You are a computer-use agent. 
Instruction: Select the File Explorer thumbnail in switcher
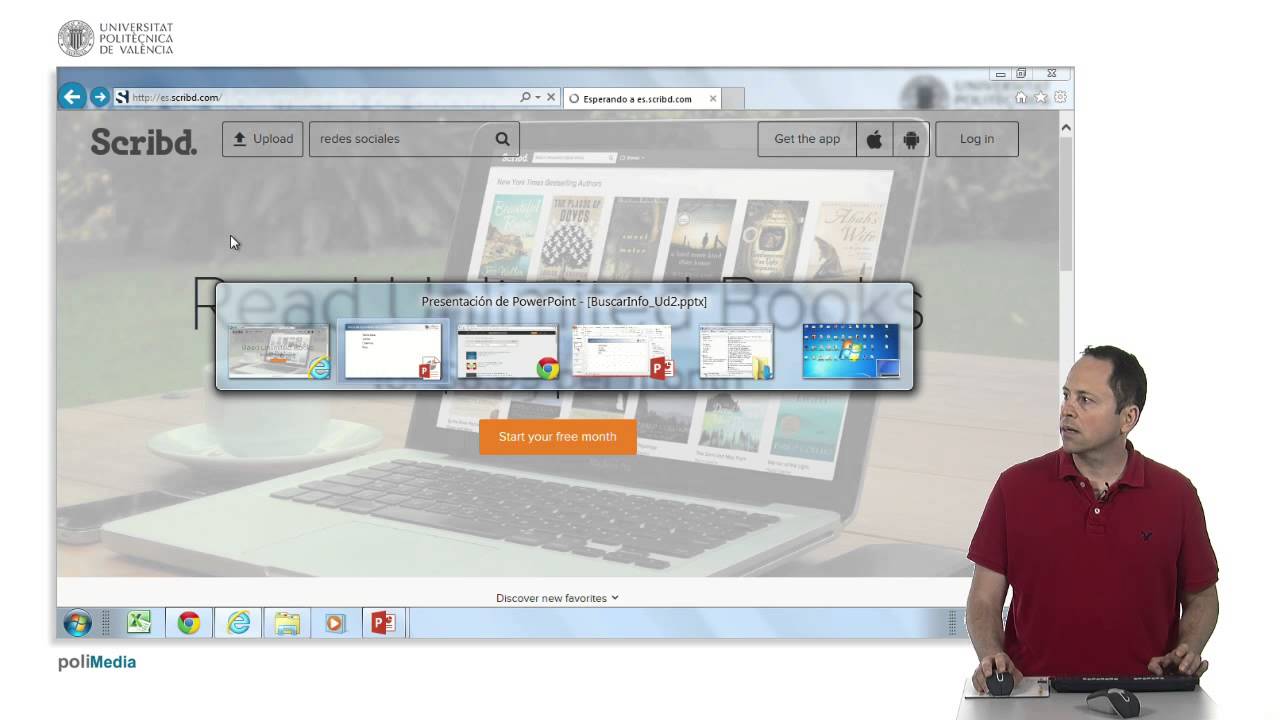click(737, 351)
